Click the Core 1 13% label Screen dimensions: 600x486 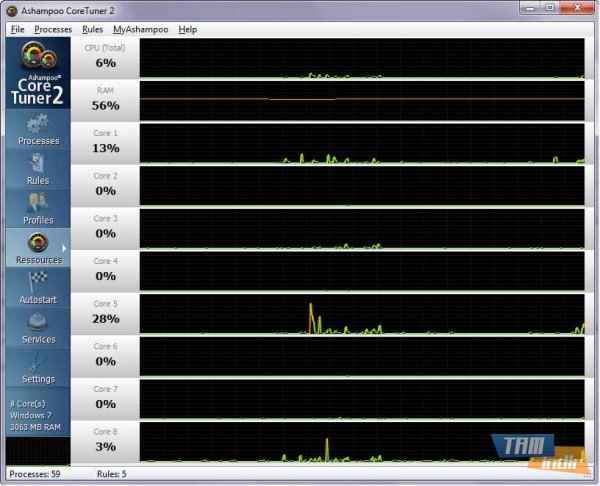105,143
